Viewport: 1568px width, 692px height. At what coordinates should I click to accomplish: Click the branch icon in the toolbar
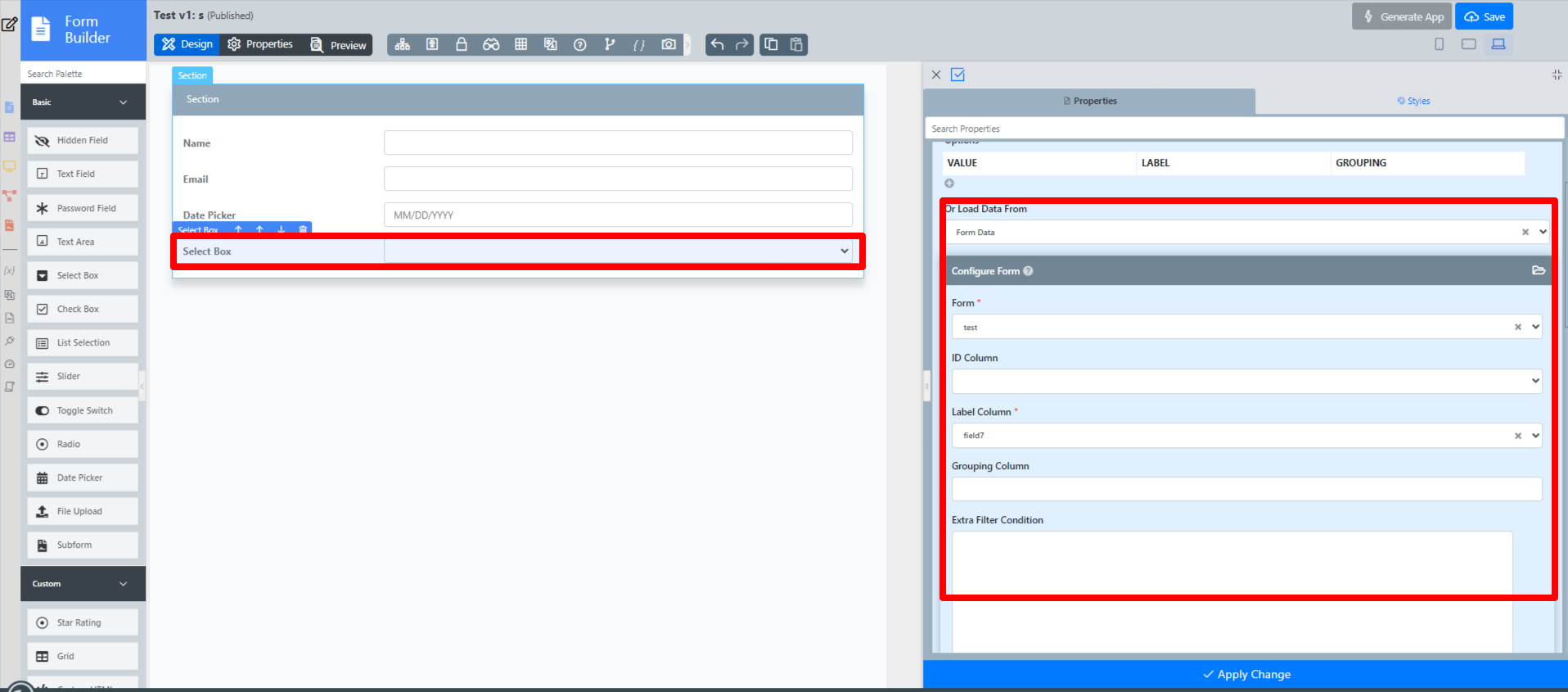(610, 44)
